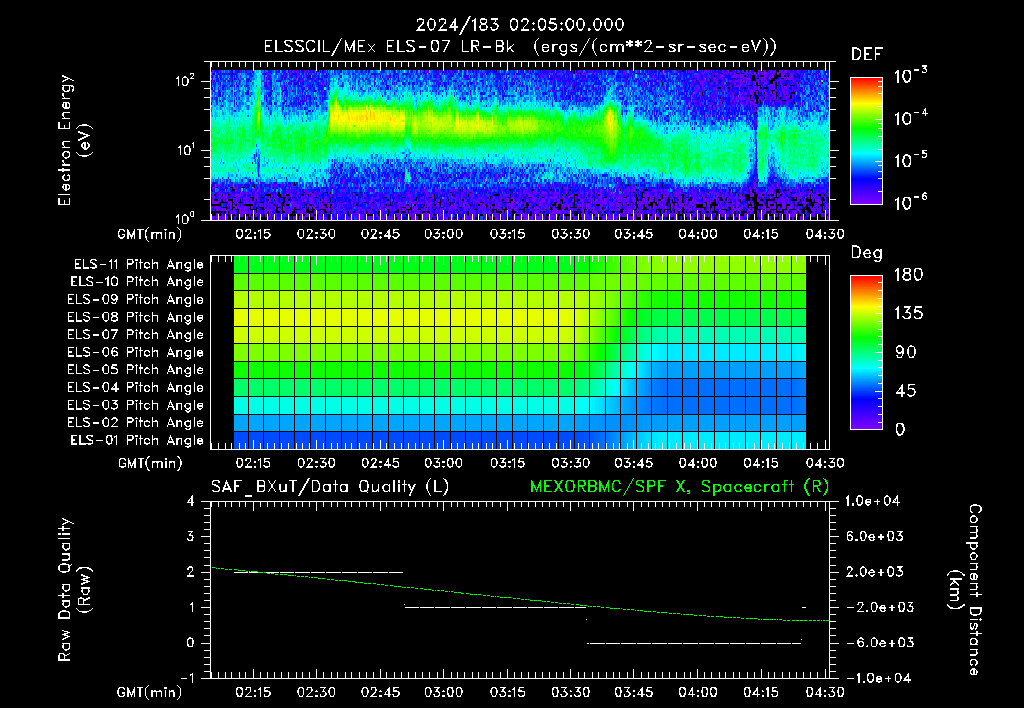Click the 3 tick on Raw Data Quality axis
Viewport: 1024px width, 708px height.
[191, 536]
